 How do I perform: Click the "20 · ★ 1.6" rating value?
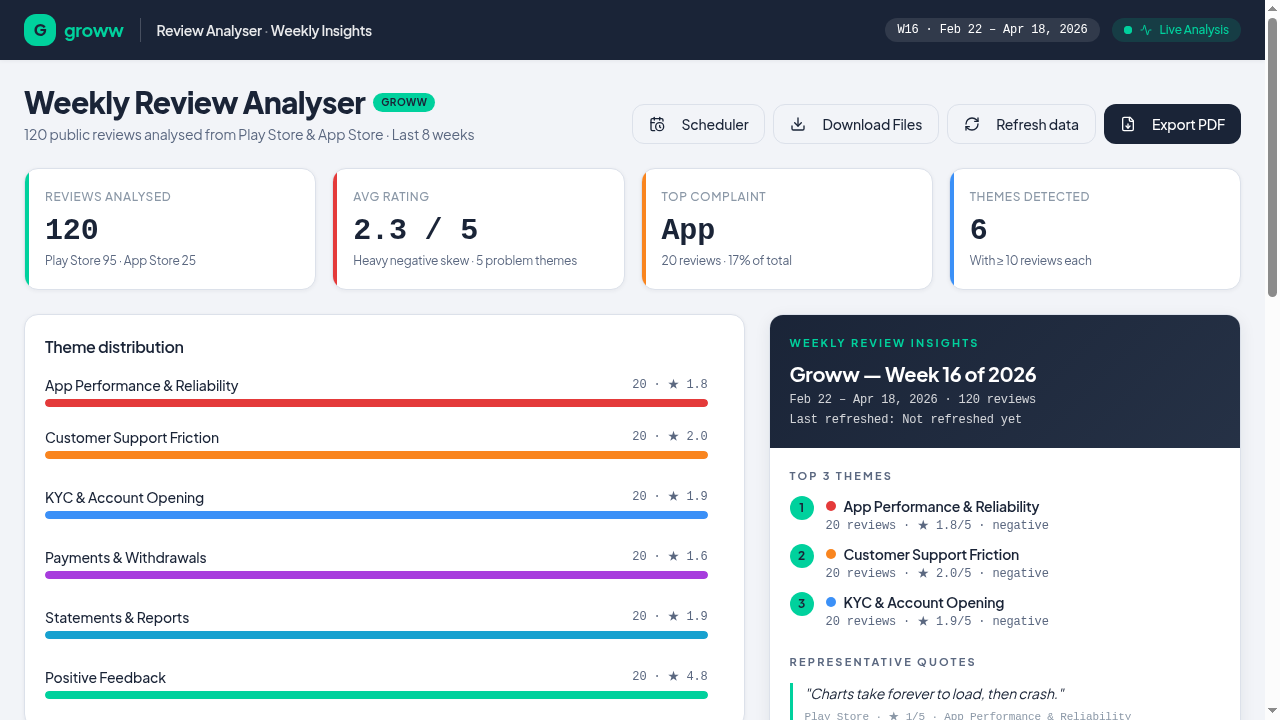pos(670,556)
